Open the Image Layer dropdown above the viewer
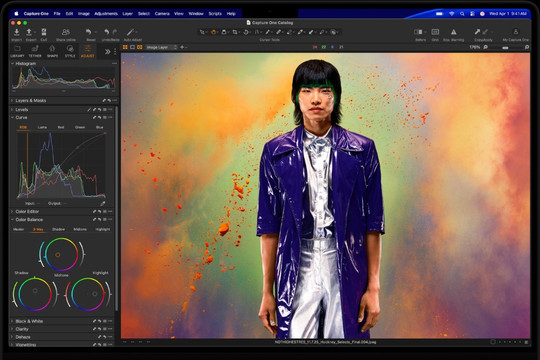540x360 pixels. [162, 47]
